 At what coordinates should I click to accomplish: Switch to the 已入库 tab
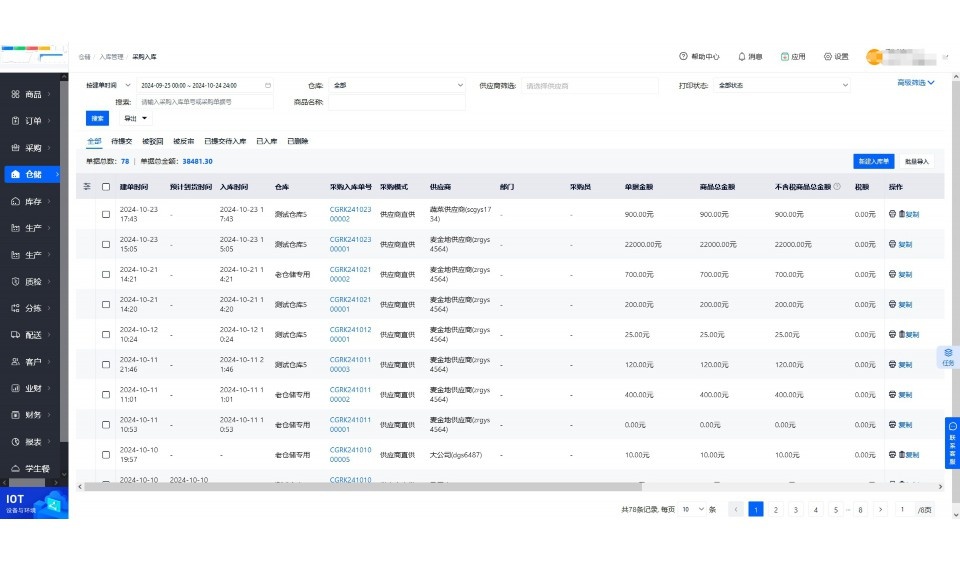coord(266,142)
